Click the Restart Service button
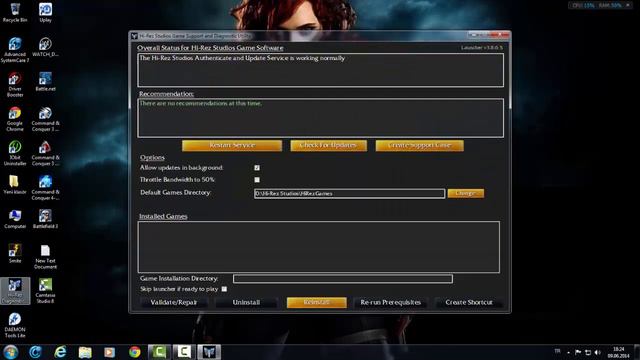The image size is (640, 360). click(232, 145)
